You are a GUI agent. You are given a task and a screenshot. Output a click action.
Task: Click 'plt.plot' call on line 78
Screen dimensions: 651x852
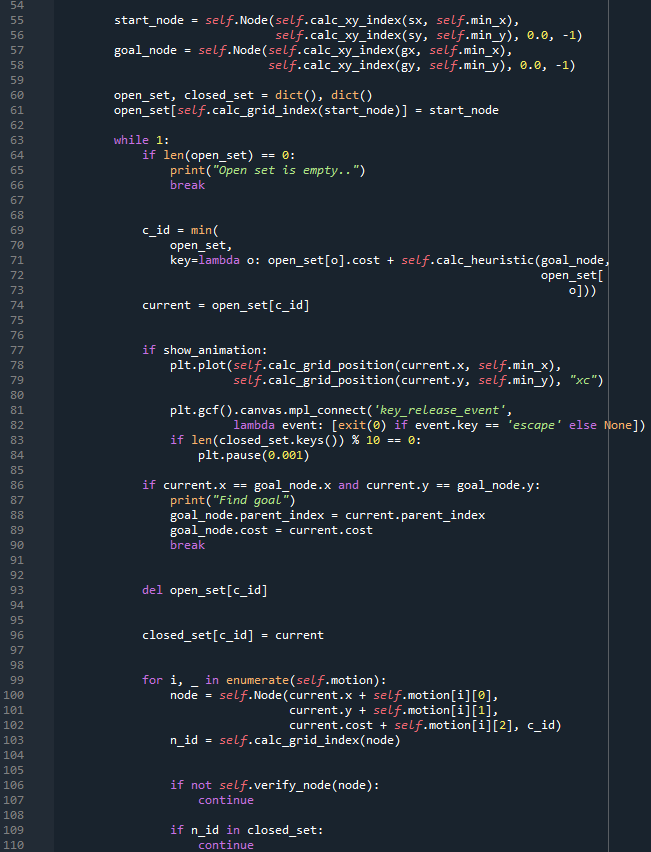click(x=198, y=365)
